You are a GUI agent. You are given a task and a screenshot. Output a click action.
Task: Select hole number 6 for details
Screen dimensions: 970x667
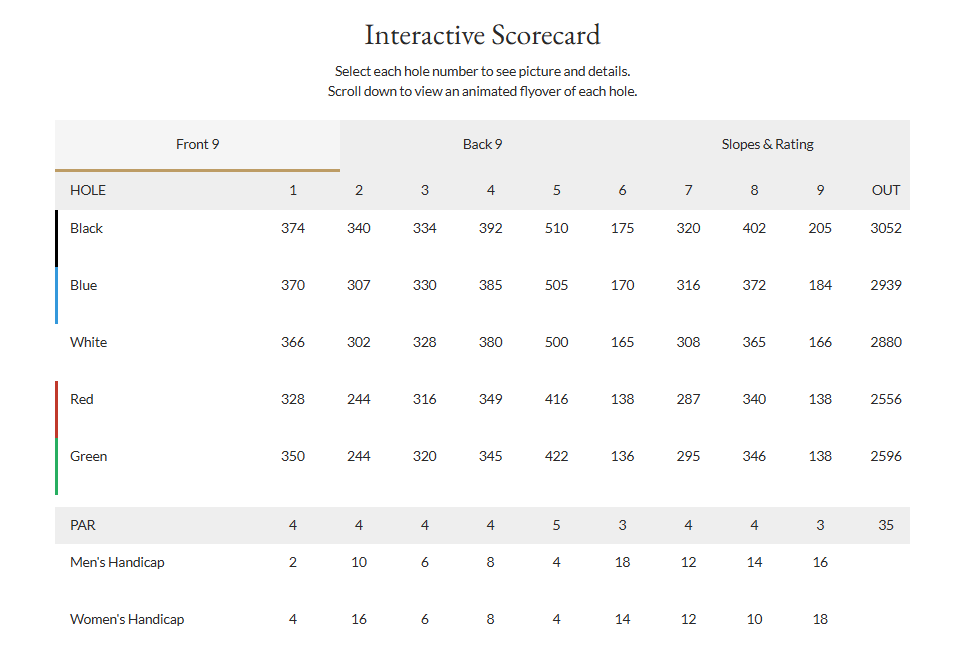tap(622, 190)
